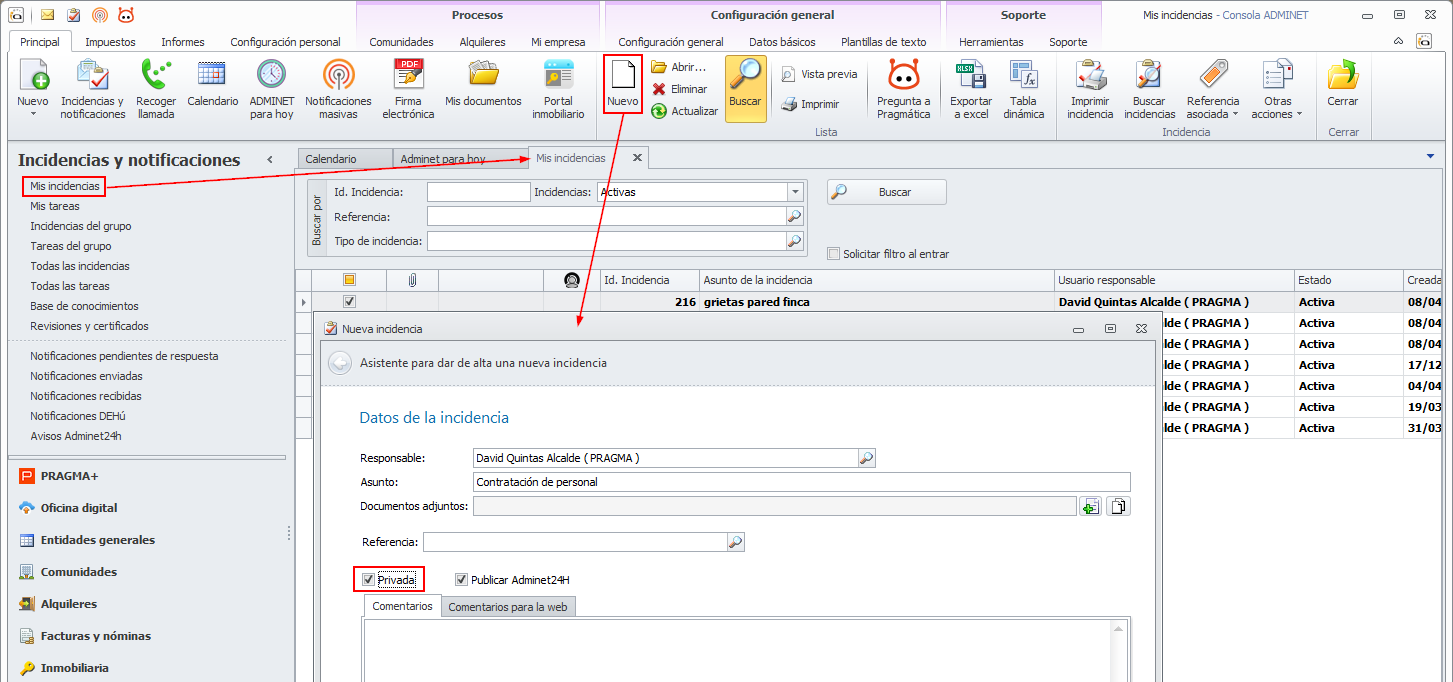Toggle select-all checkbox in grid header
Viewport: 1453px width, 682px height.
click(x=349, y=280)
